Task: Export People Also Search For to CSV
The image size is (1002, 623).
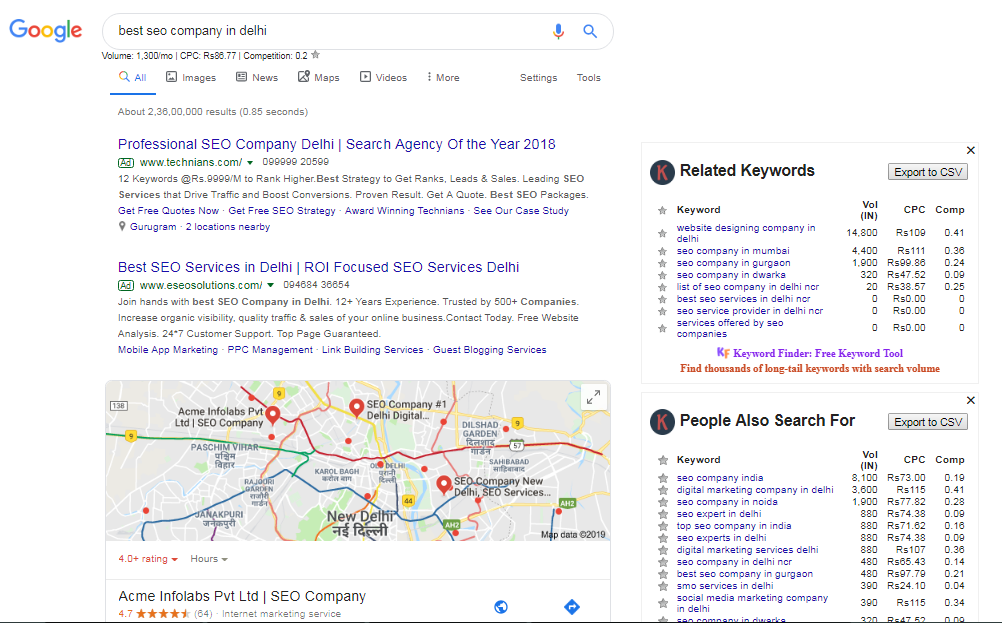Action: tap(928, 422)
